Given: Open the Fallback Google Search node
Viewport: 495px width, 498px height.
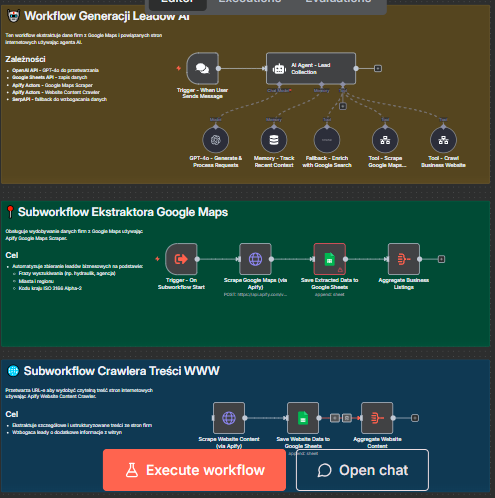Looking at the screenshot, I should pos(327,140).
